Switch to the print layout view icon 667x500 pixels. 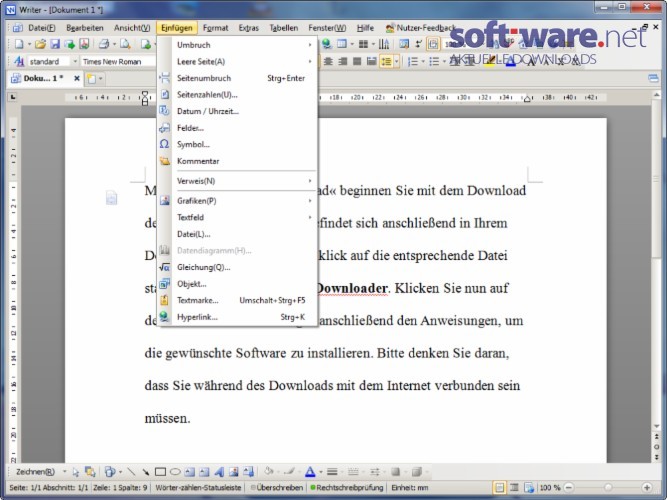coord(499,488)
